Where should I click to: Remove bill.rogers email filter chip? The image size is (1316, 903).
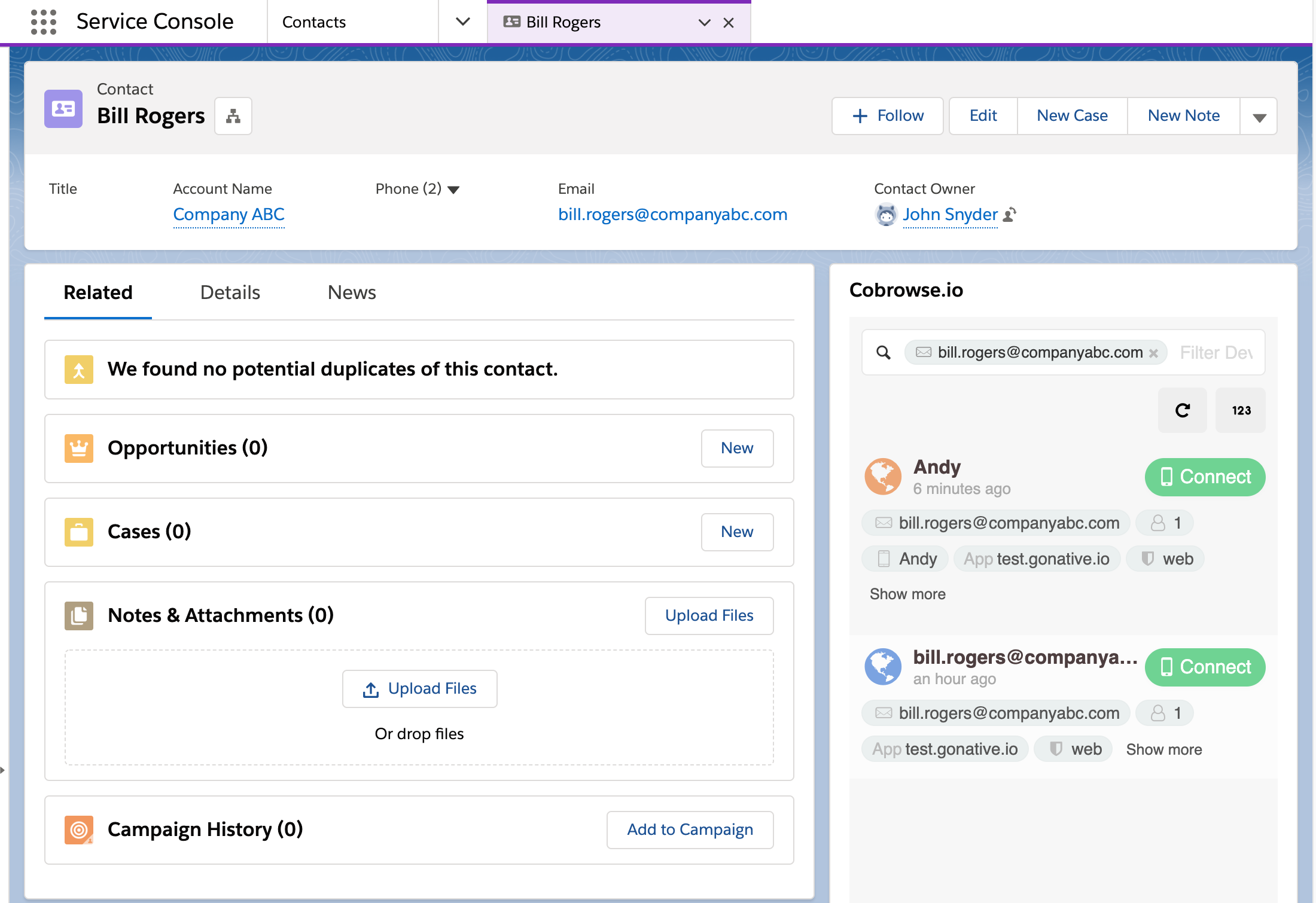[x=1153, y=353]
